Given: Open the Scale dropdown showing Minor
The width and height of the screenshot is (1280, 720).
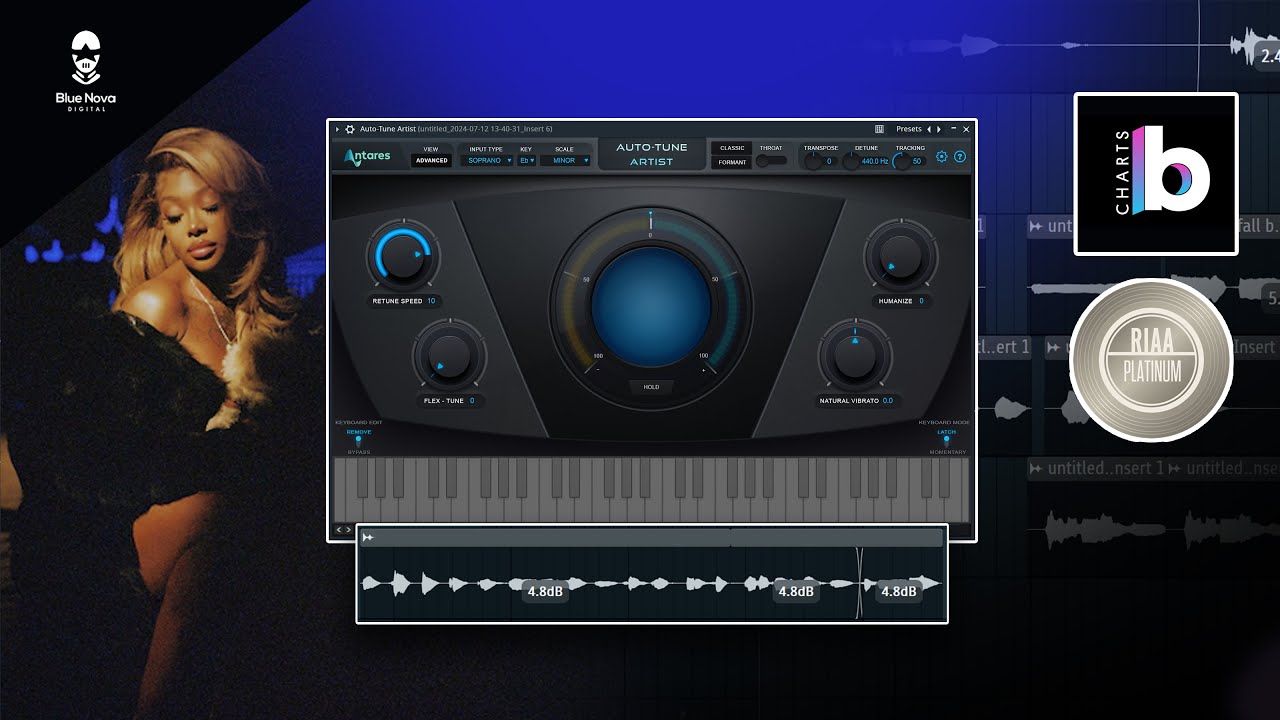Looking at the screenshot, I should coord(567,160).
